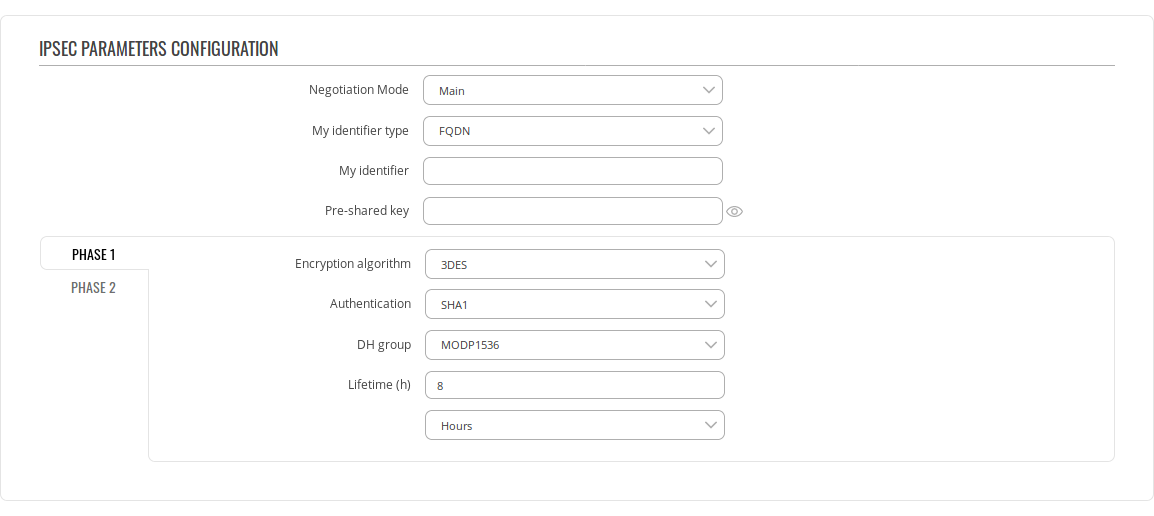1154x516 pixels.
Task: Click the Lifetime value input field
Action: click(x=574, y=385)
